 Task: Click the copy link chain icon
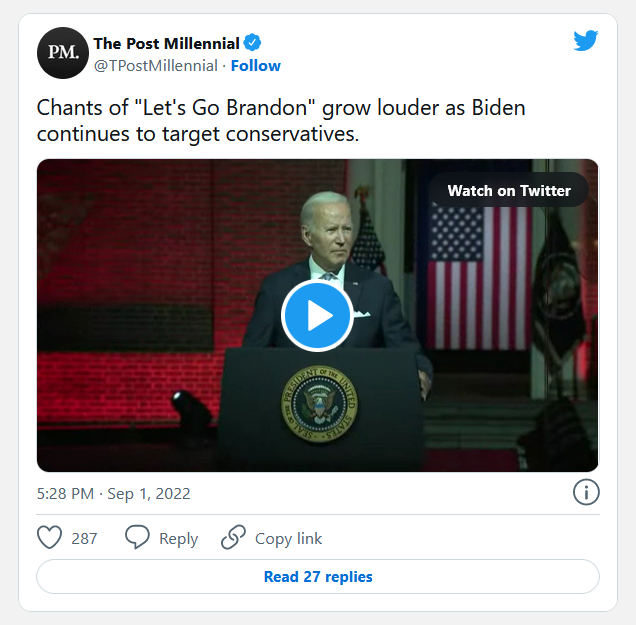pos(233,538)
